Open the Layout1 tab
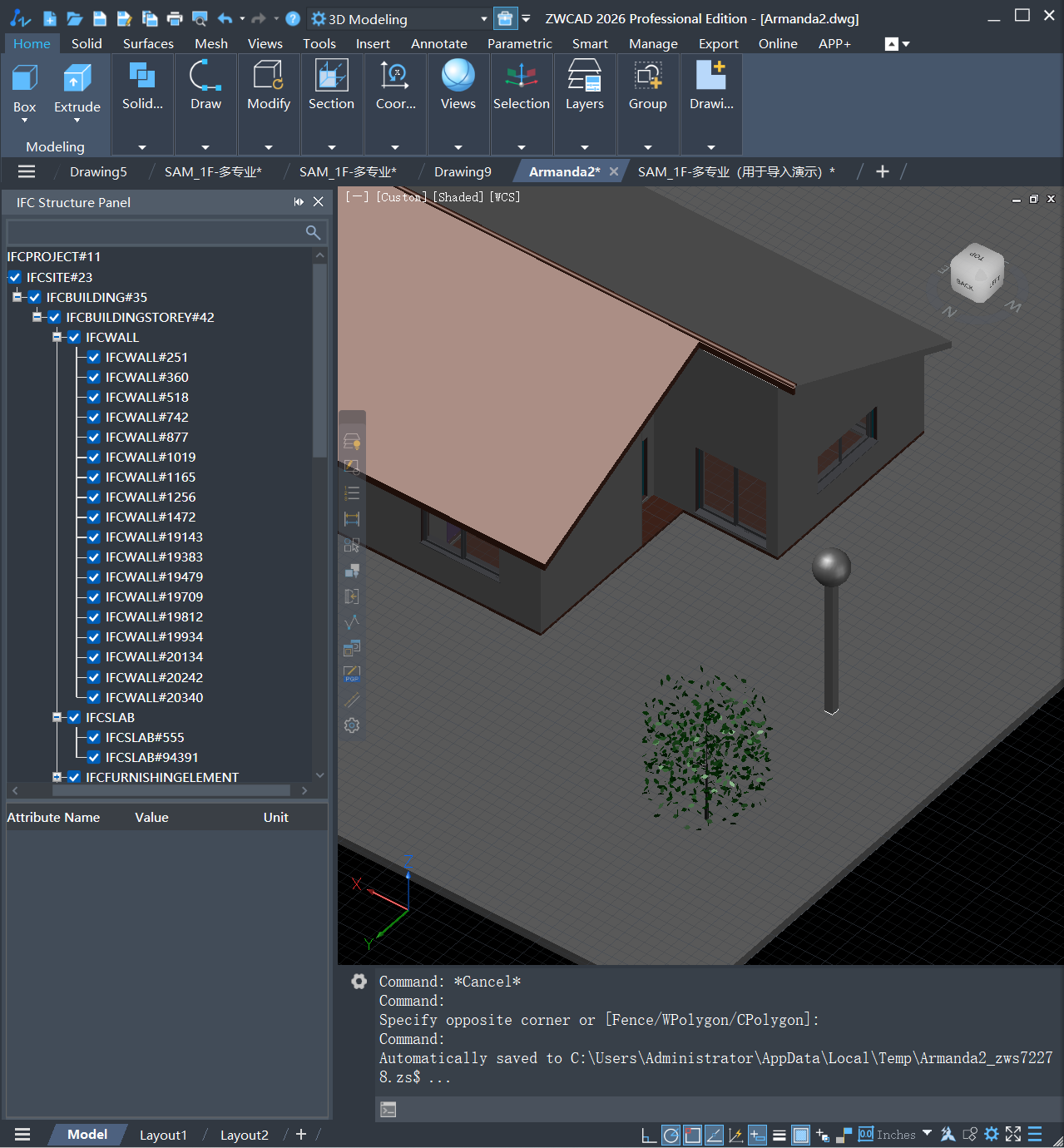The height and width of the screenshot is (1148, 1064). click(x=163, y=1135)
